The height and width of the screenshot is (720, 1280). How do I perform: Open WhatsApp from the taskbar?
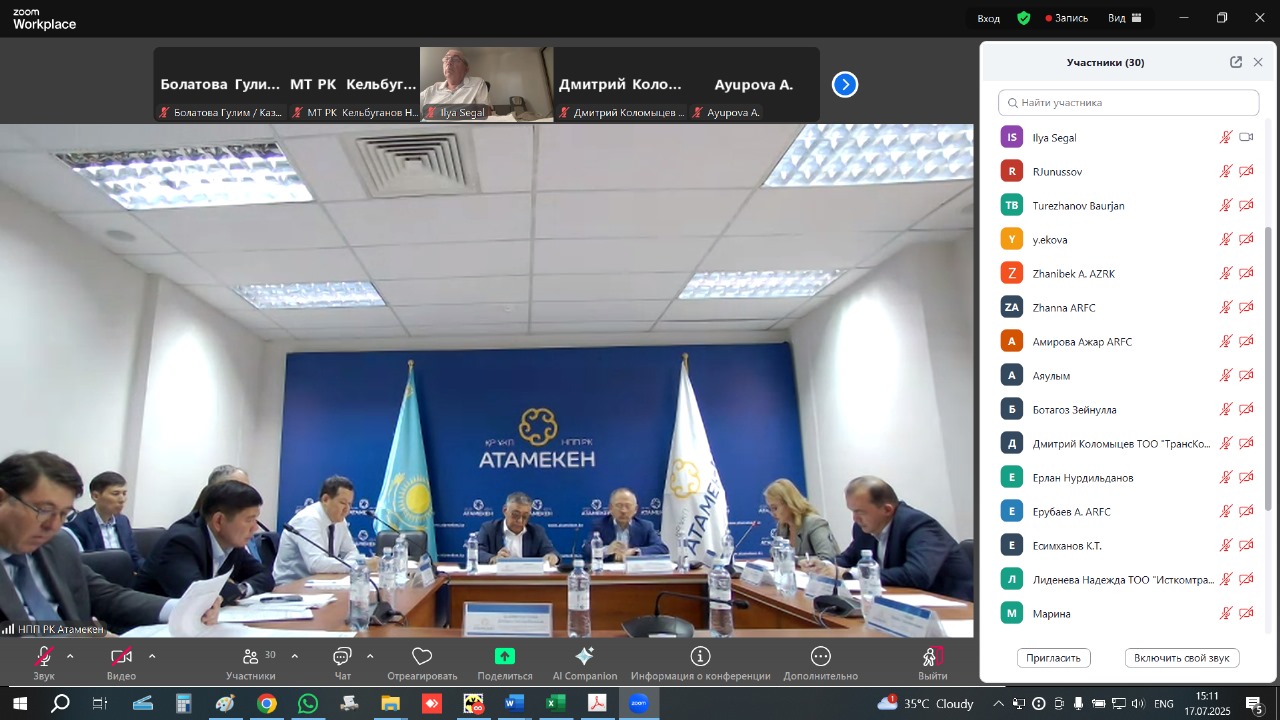click(x=308, y=704)
